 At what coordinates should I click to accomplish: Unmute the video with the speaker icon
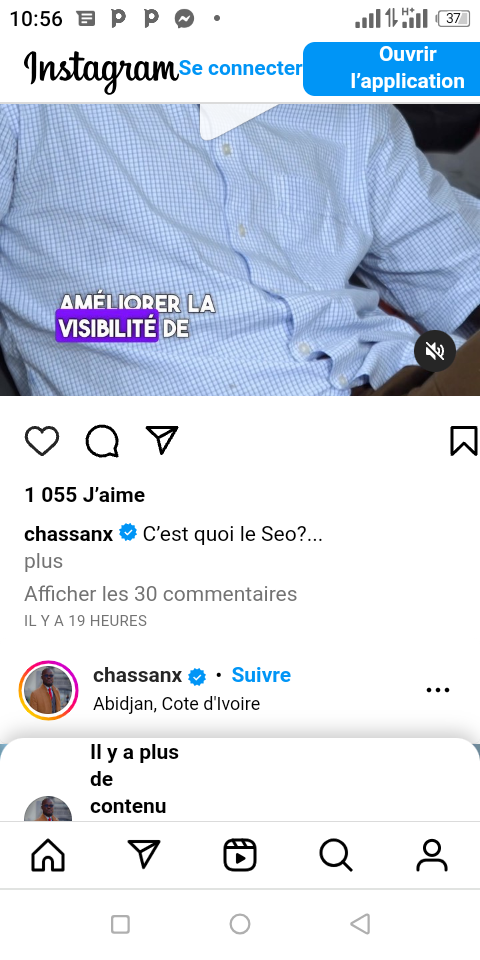point(435,351)
